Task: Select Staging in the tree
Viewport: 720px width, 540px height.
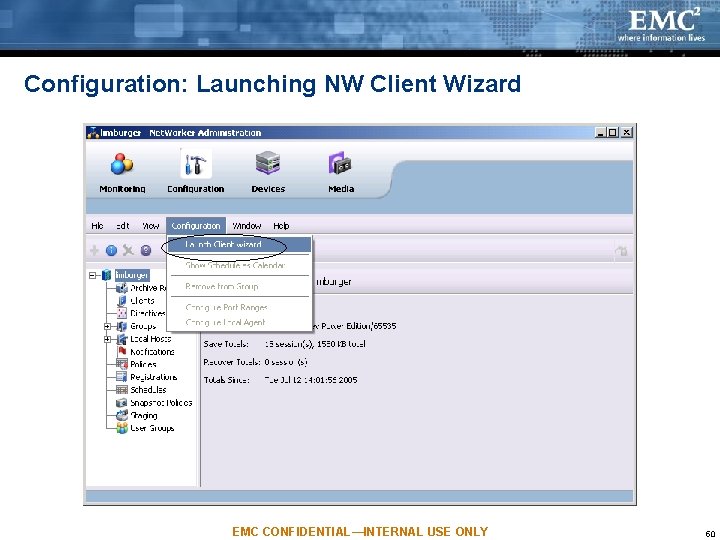Action: pyautogui.click(x=144, y=416)
